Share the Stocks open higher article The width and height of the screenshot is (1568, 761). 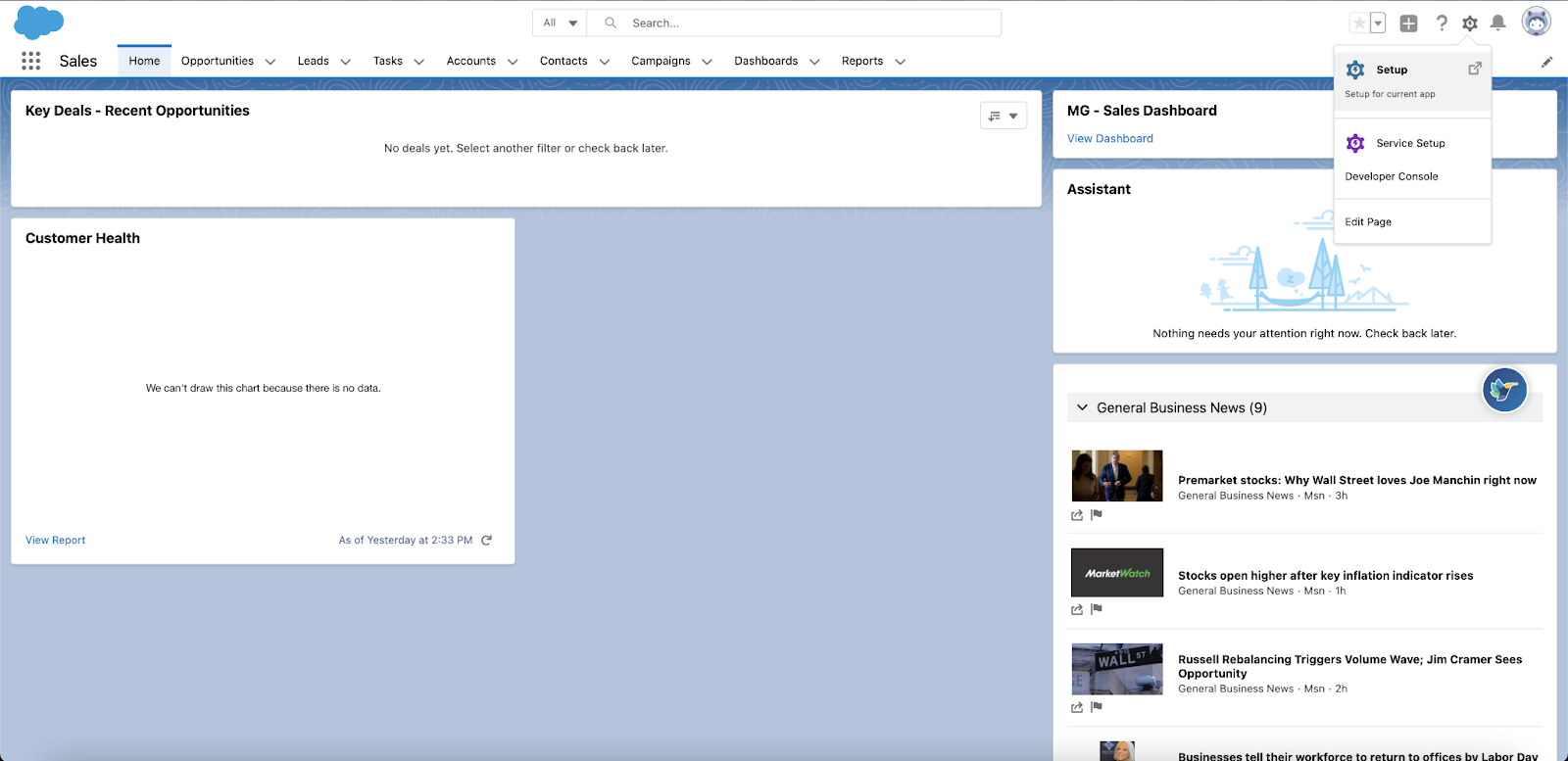(x=1077, y=609)
